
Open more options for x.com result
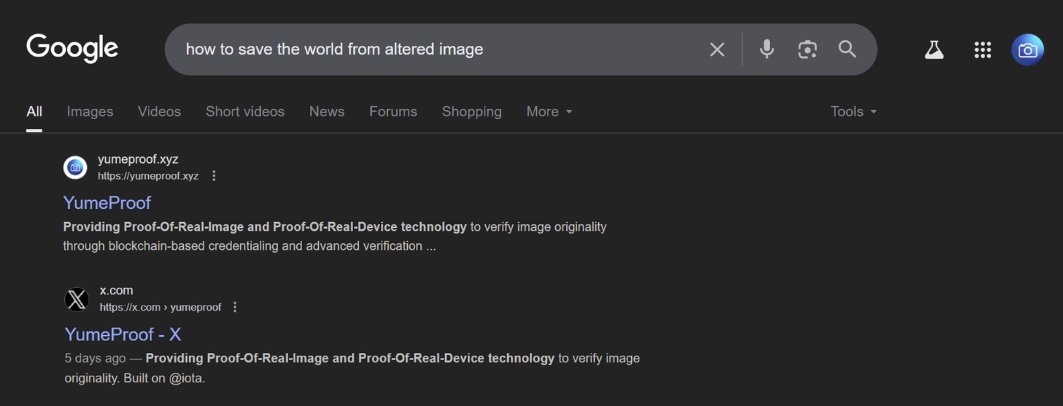pos(235,307)
